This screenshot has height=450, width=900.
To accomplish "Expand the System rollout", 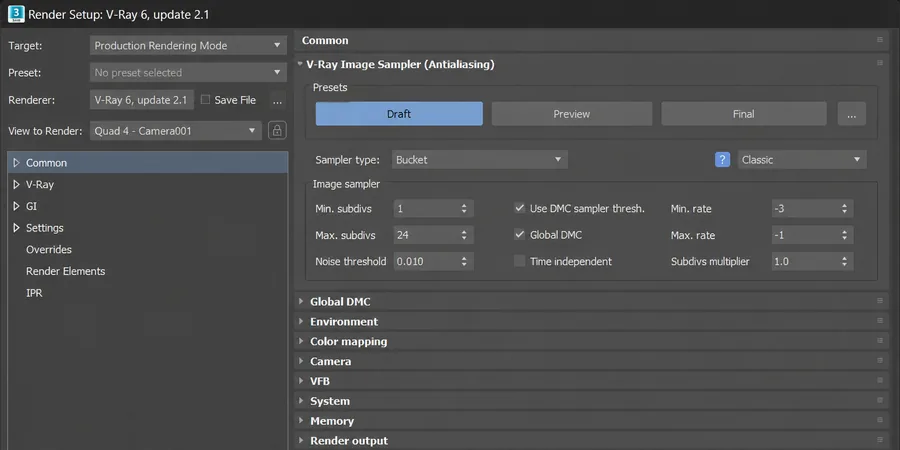I will (x=301, y=401).
